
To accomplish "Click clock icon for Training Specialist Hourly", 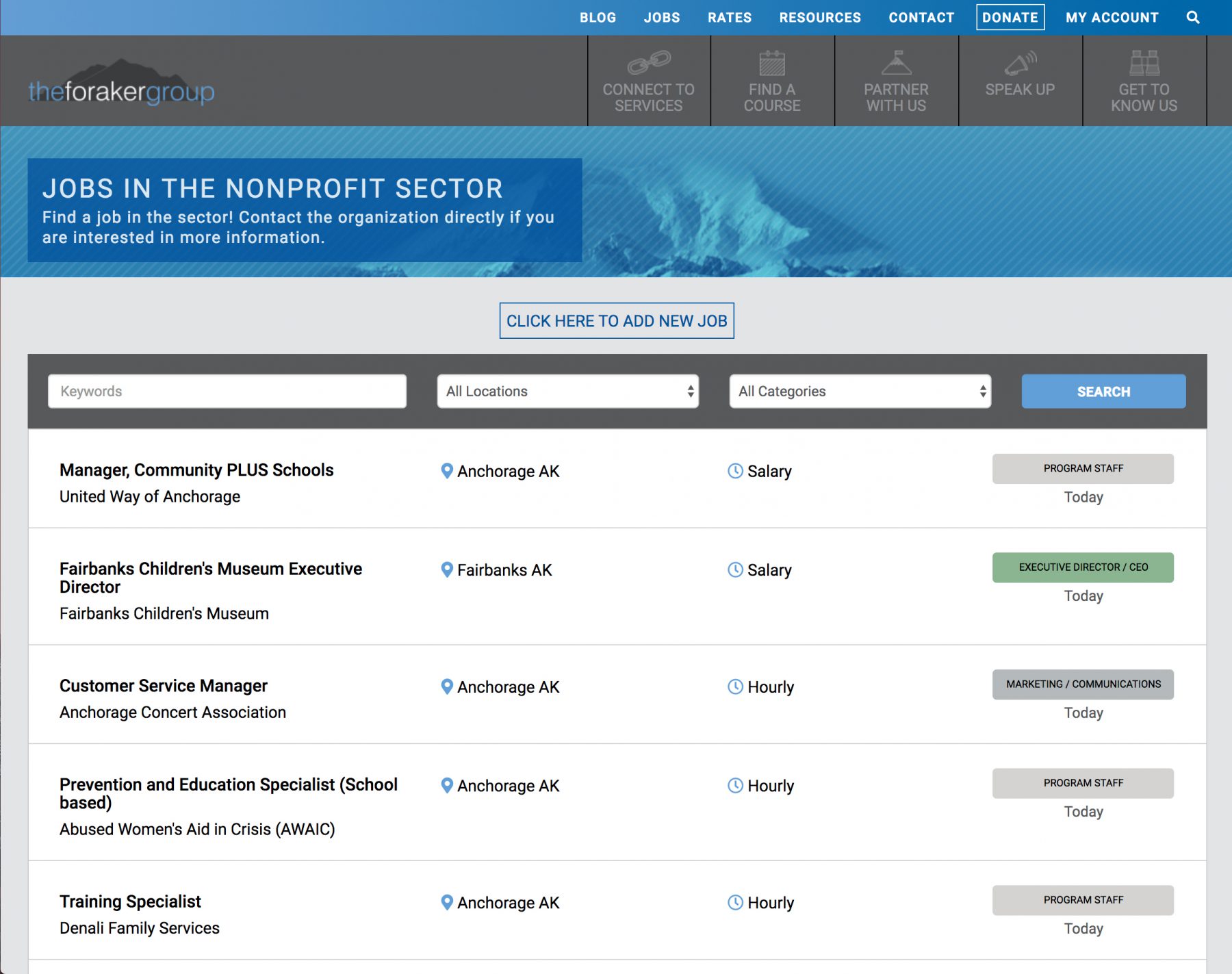I will 735,902.
